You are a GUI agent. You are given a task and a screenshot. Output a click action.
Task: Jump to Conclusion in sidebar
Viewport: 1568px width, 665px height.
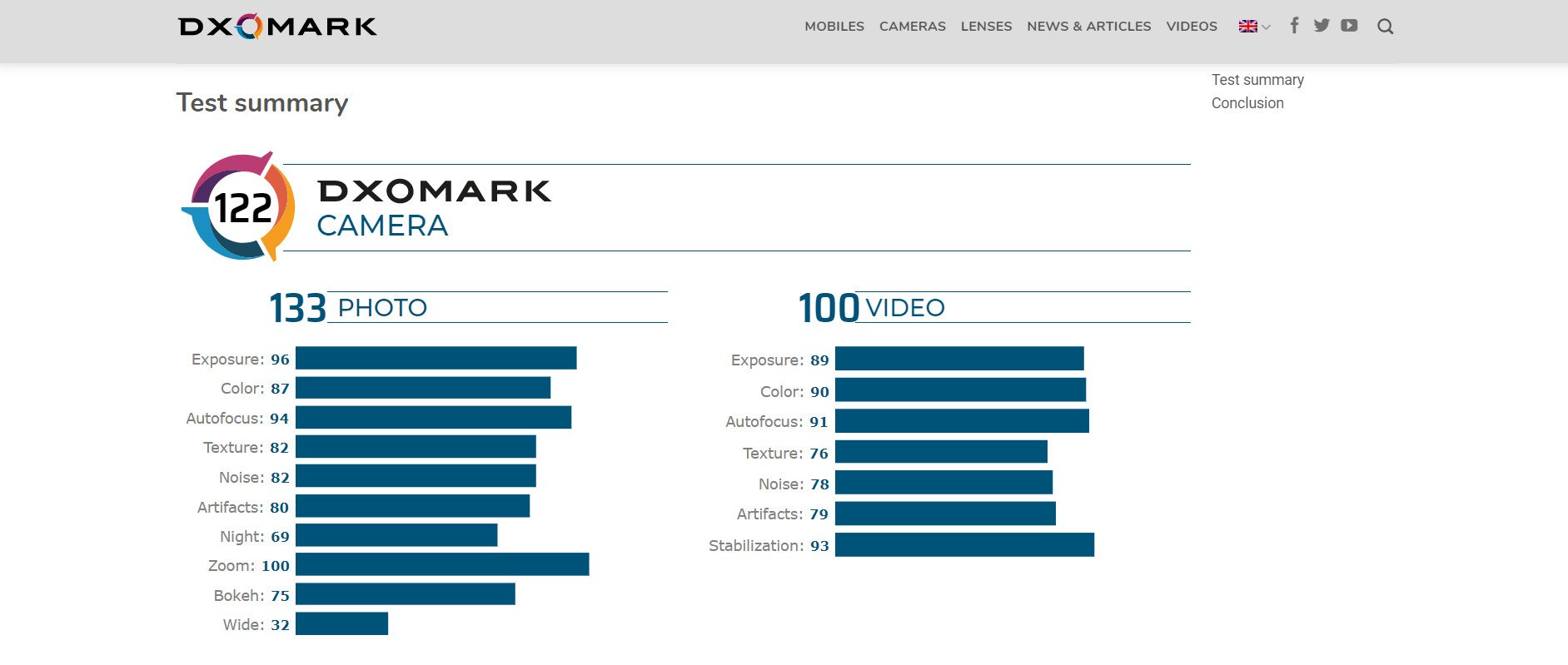[x=1247, y=103]
